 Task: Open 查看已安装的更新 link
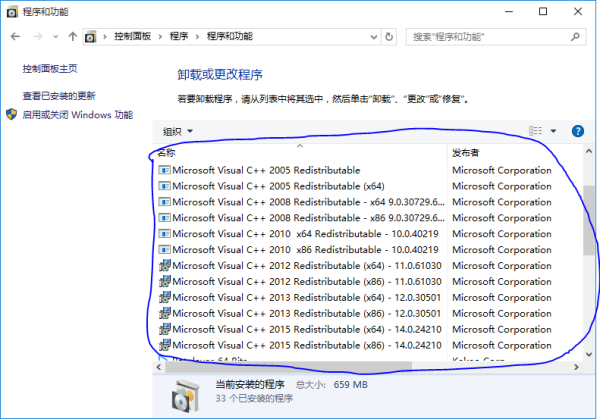click(59, 96)
